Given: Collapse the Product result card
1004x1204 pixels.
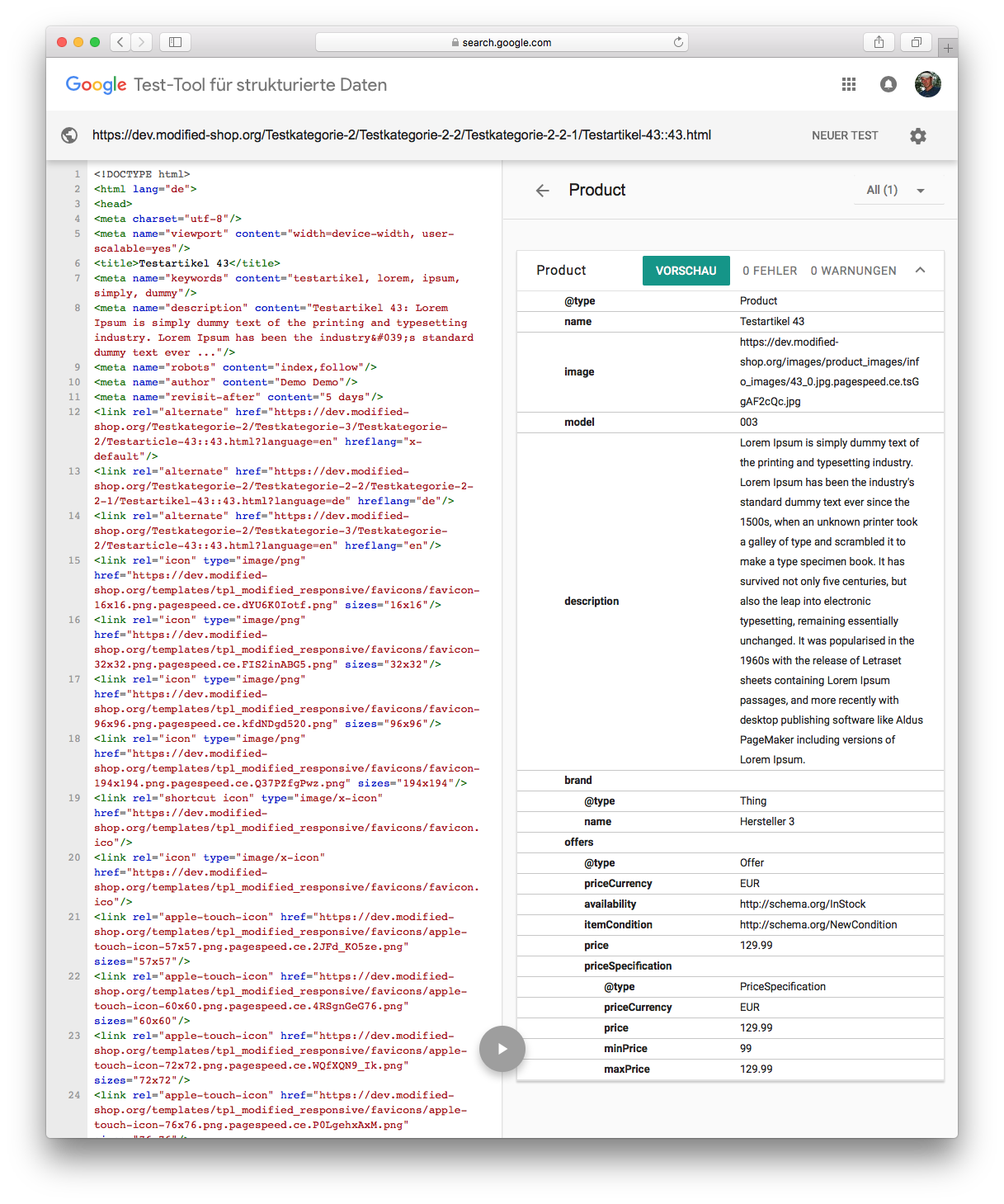Looking at the screenshot, I should click(920, 270).
